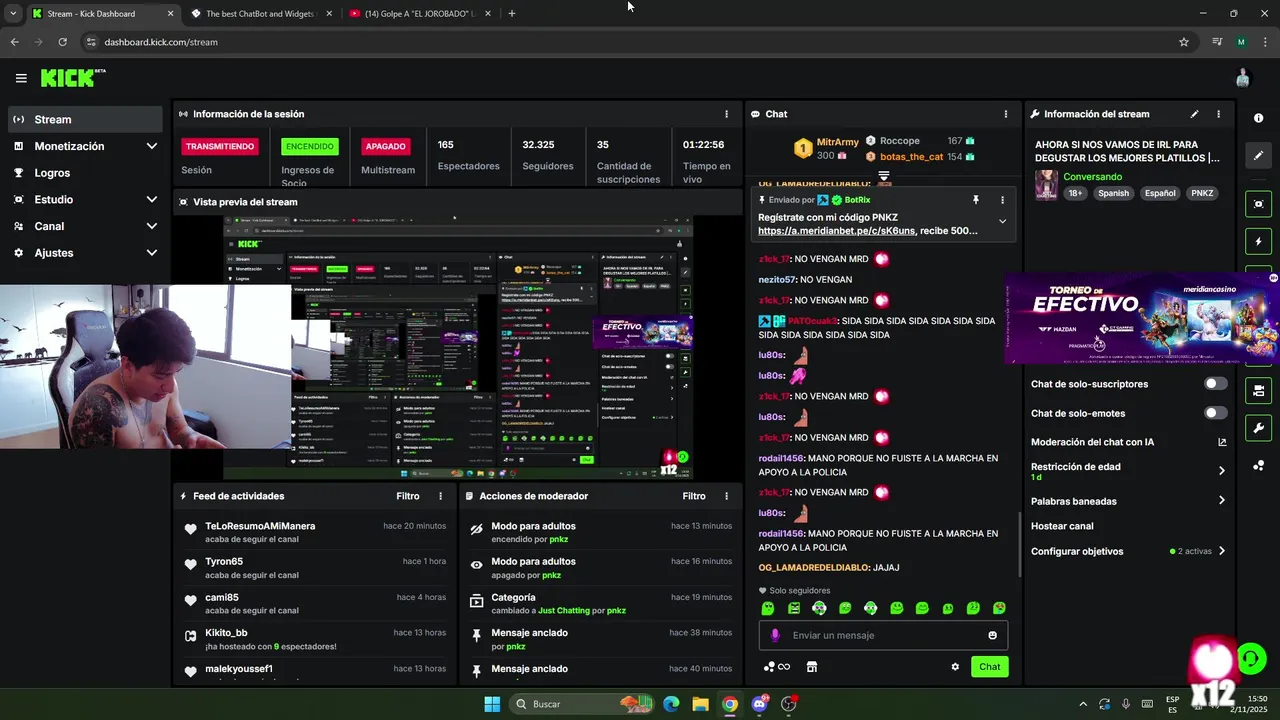The image size is (1280, 720).
Task: Switch to Golpe A EL JOROBADO YouTube tab
Action: click(x=420, y=14)
